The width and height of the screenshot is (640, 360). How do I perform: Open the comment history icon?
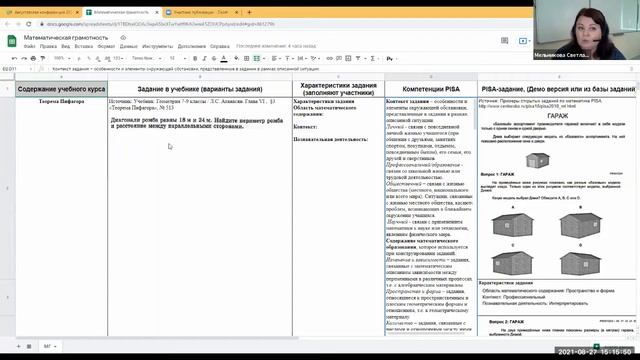point(504,40)
